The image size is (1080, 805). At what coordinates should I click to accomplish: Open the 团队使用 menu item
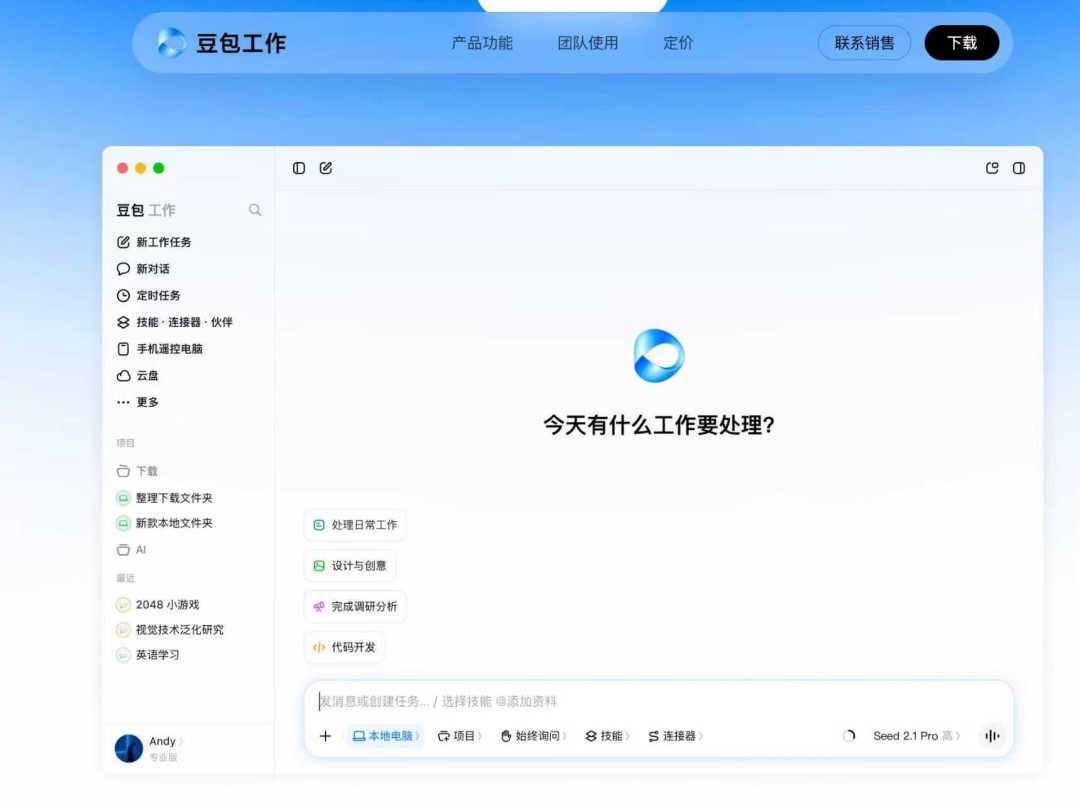(x=588, y=43)
